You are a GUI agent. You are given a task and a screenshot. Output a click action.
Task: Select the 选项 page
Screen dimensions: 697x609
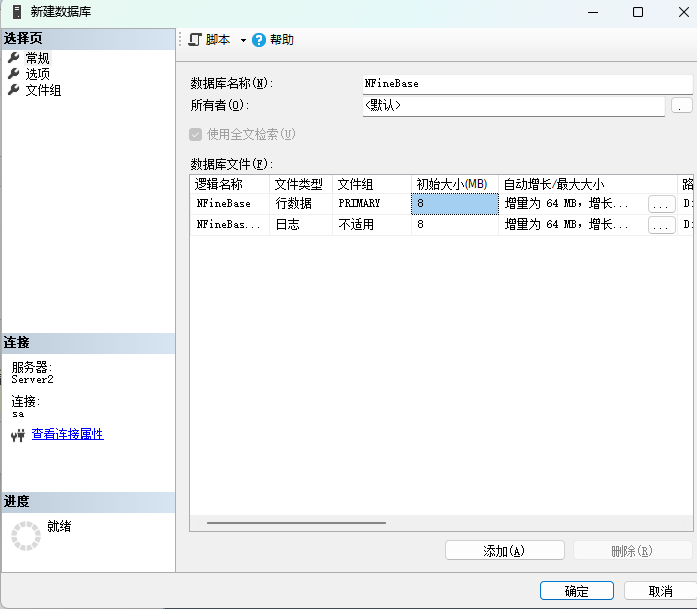click(37, 74)
